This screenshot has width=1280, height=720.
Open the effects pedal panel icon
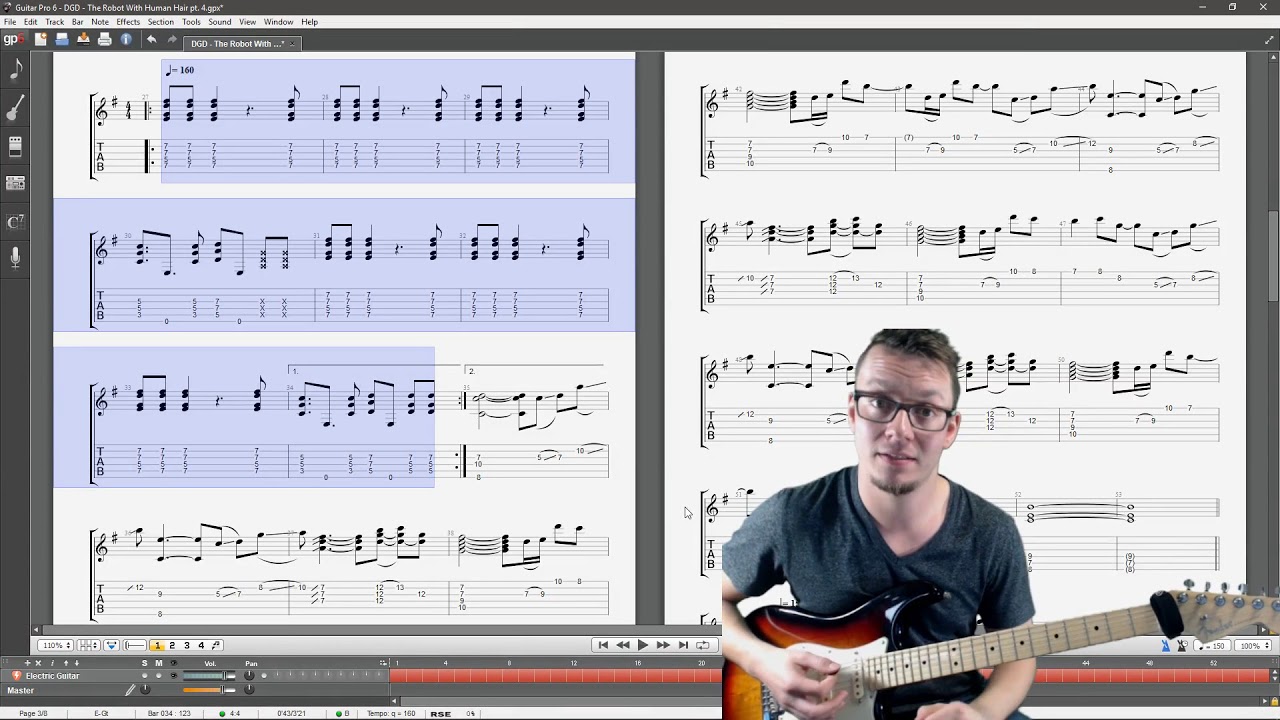(15, 147)
